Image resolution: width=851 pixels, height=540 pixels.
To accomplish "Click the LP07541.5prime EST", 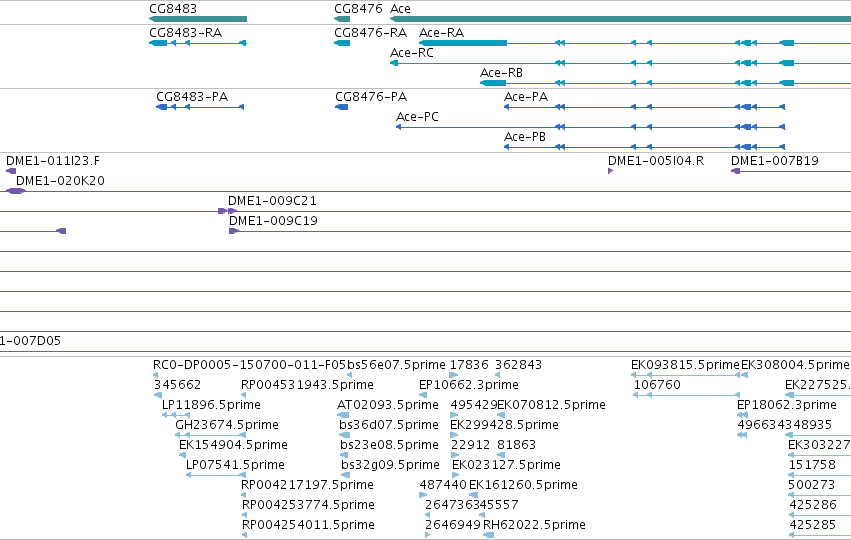I will point(235,465).
